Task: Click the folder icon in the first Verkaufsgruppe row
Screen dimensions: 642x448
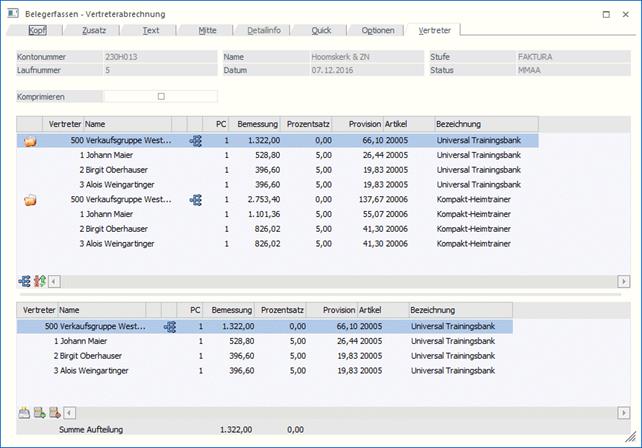Action: 30,142
